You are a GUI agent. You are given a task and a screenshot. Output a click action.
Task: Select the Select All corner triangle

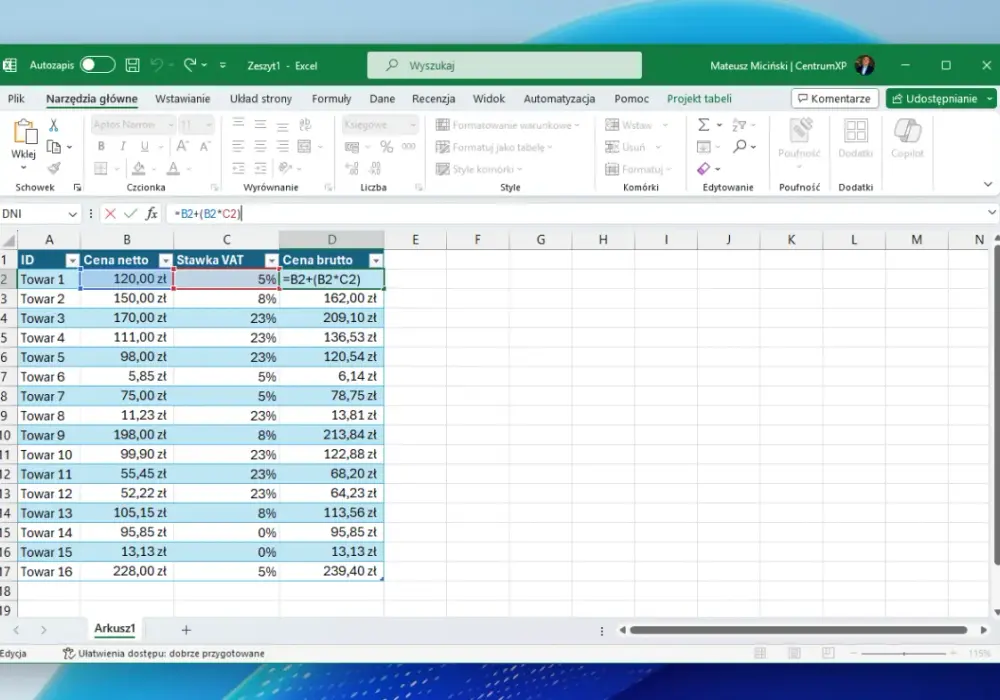(9, 240)
